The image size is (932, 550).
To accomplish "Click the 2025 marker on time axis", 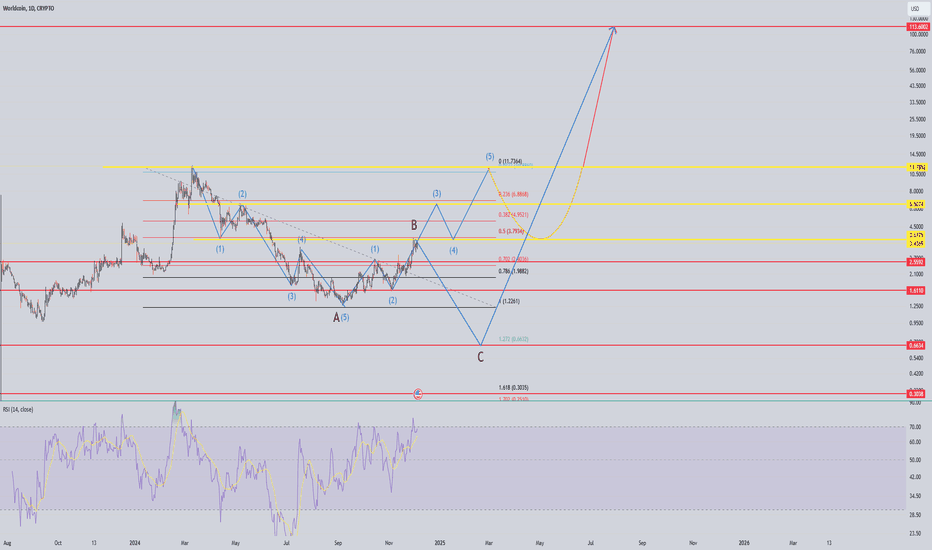I will tap(439, 541).
